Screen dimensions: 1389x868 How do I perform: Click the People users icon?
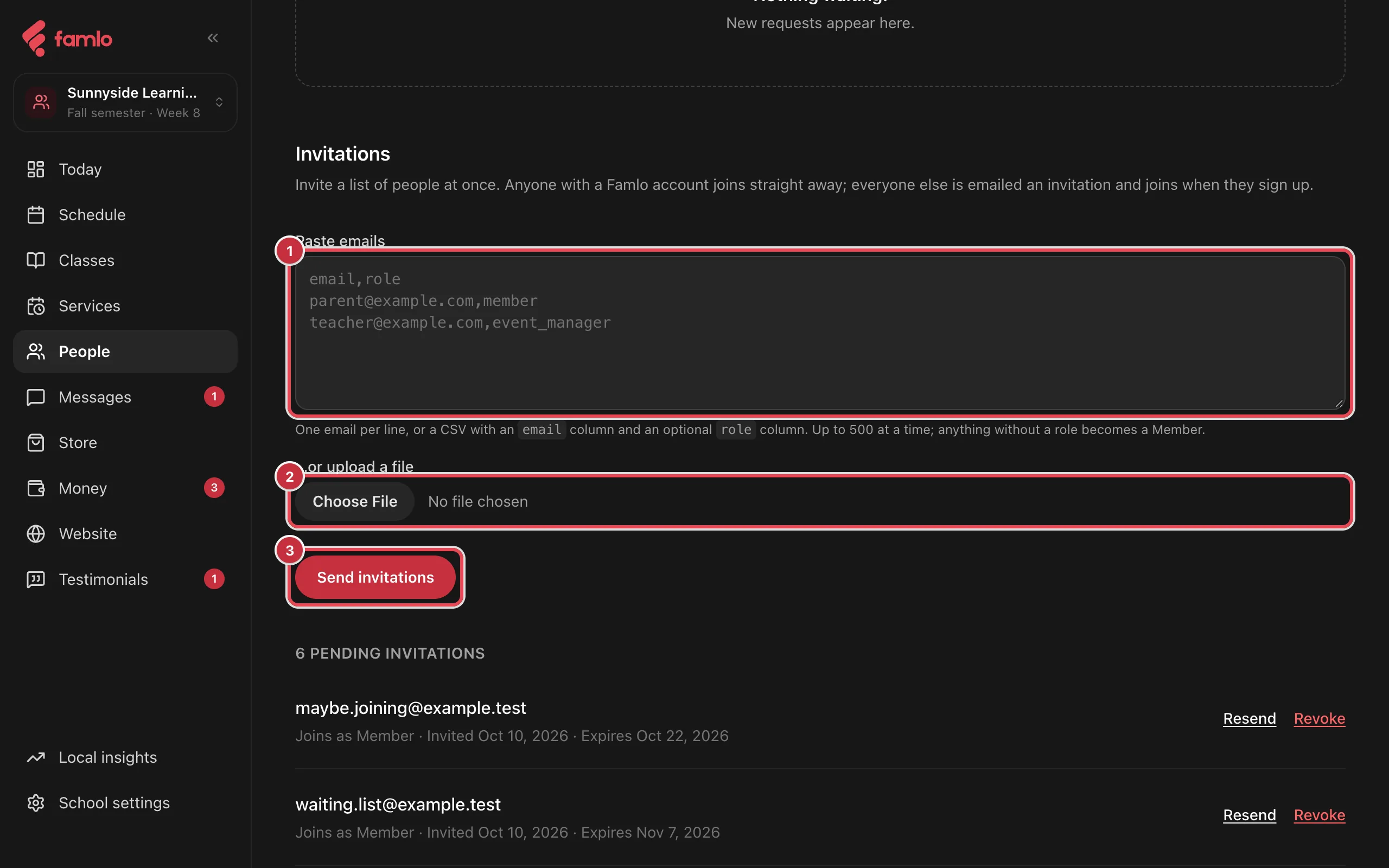36,352
